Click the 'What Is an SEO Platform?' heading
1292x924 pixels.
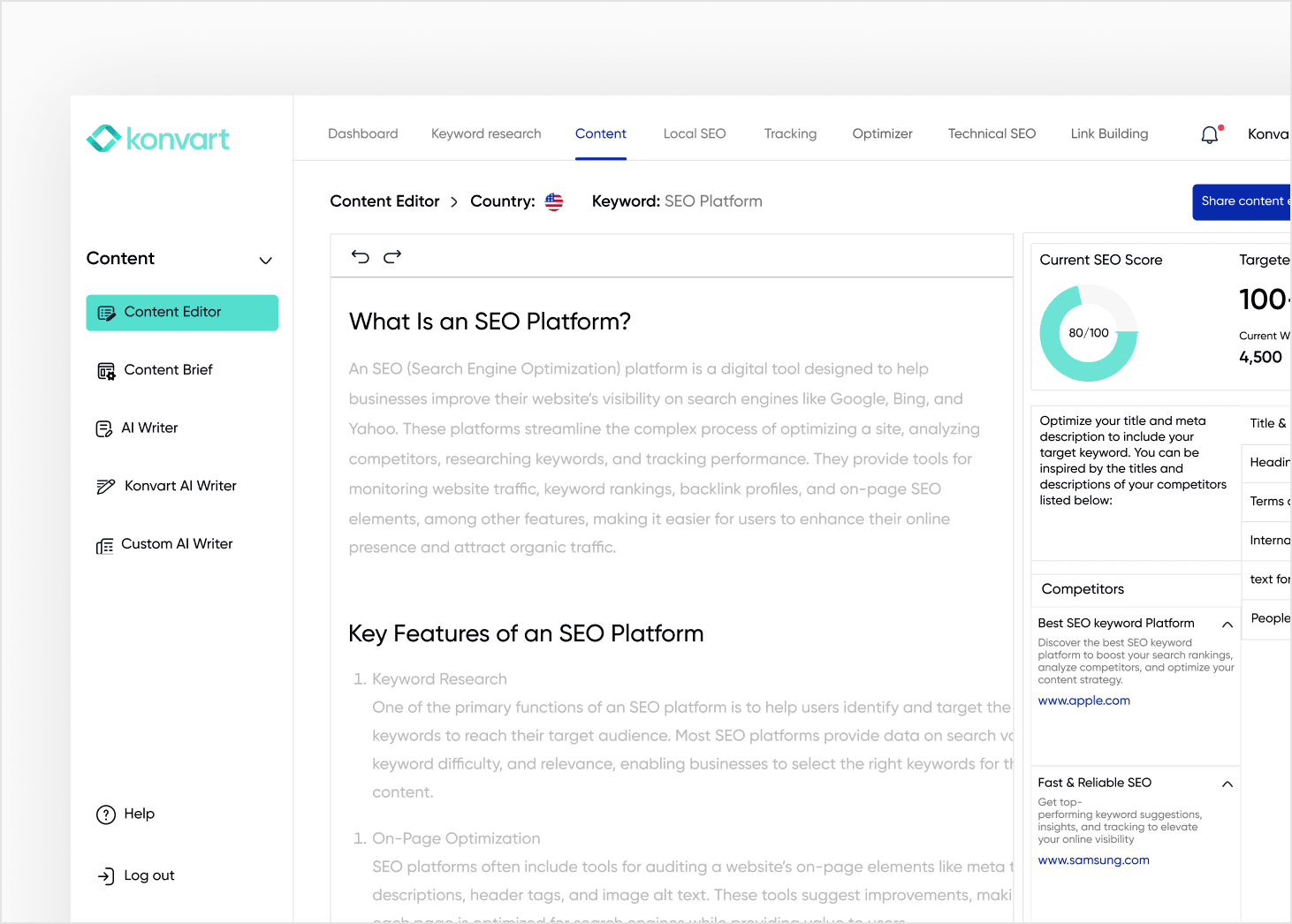490,322
